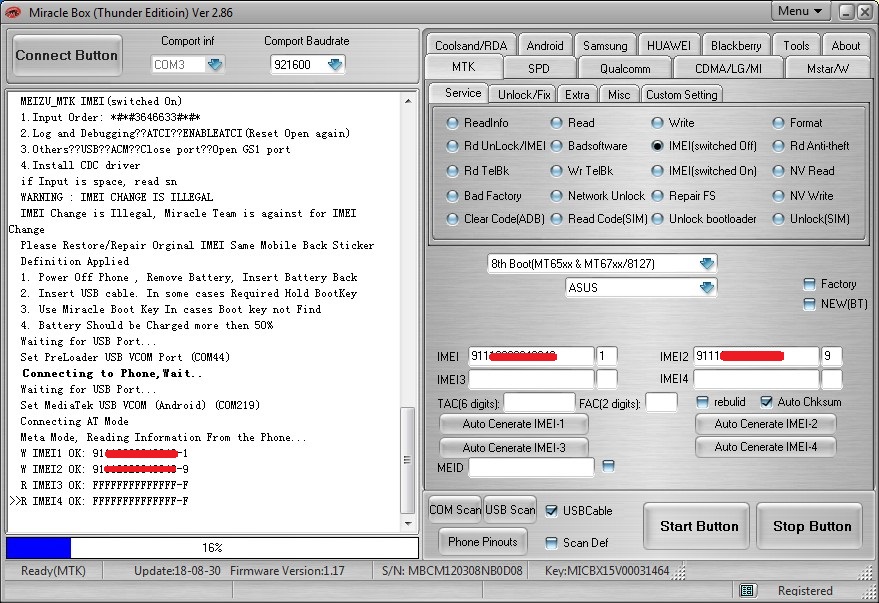This screenshot has width=879, height=603.
Task: Open the Comport Baudrate 921600 dropdown
Action: click(x=335, y=64)
